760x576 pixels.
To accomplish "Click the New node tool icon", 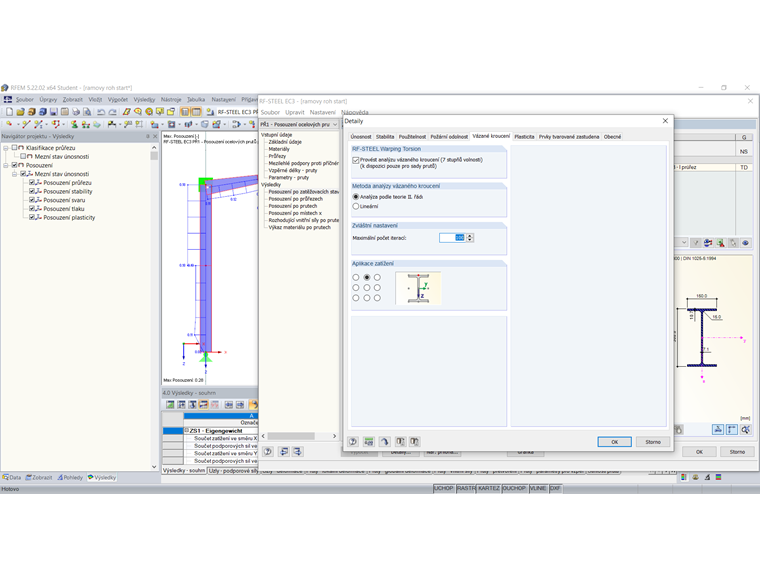I will pos(9,125).
